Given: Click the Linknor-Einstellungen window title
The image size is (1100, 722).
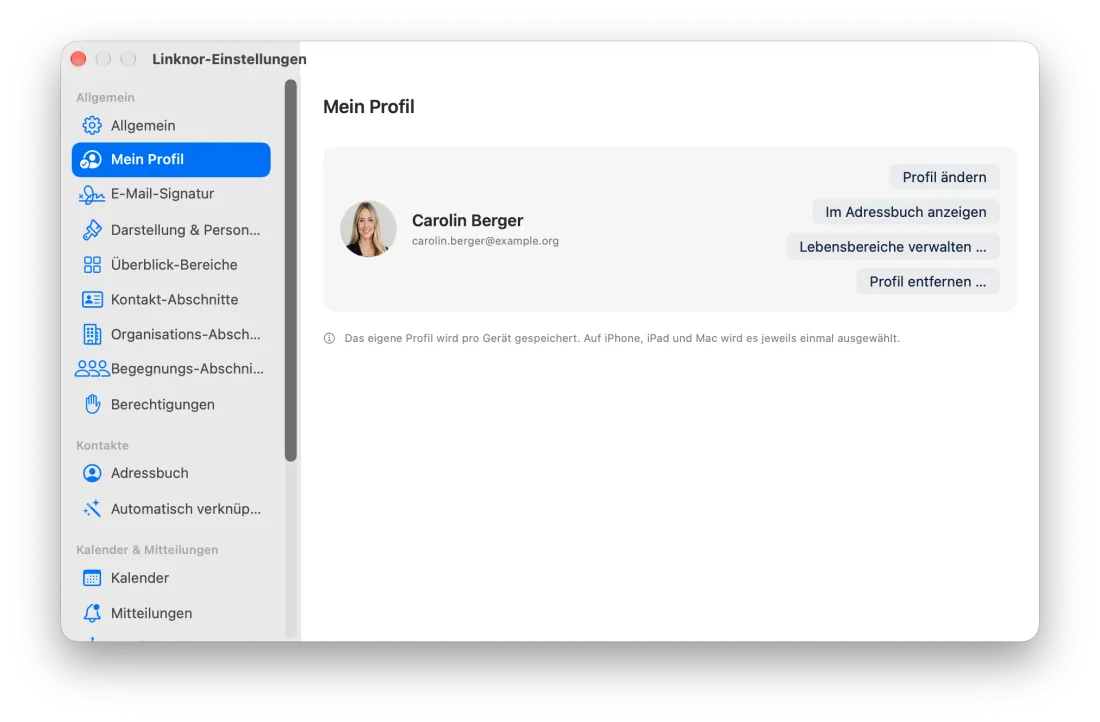Looking at the screenshot, I should pyautogui.click(x=229, y=59).
